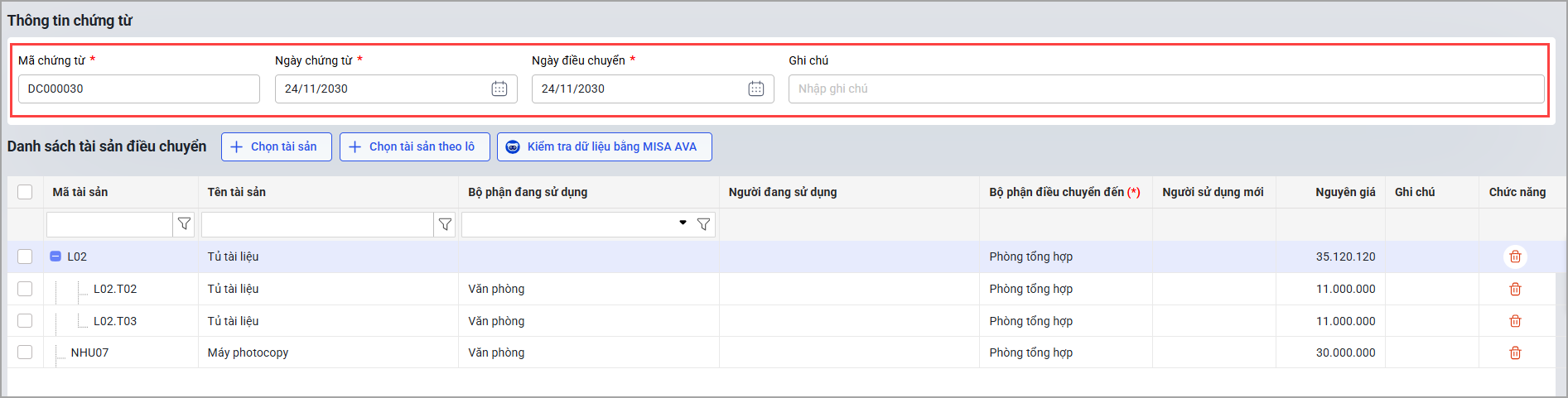Open Bộ phận đang sử dụng filter dropdown
The height and width of the screenshot is (398, 1568).
[683, 223]
